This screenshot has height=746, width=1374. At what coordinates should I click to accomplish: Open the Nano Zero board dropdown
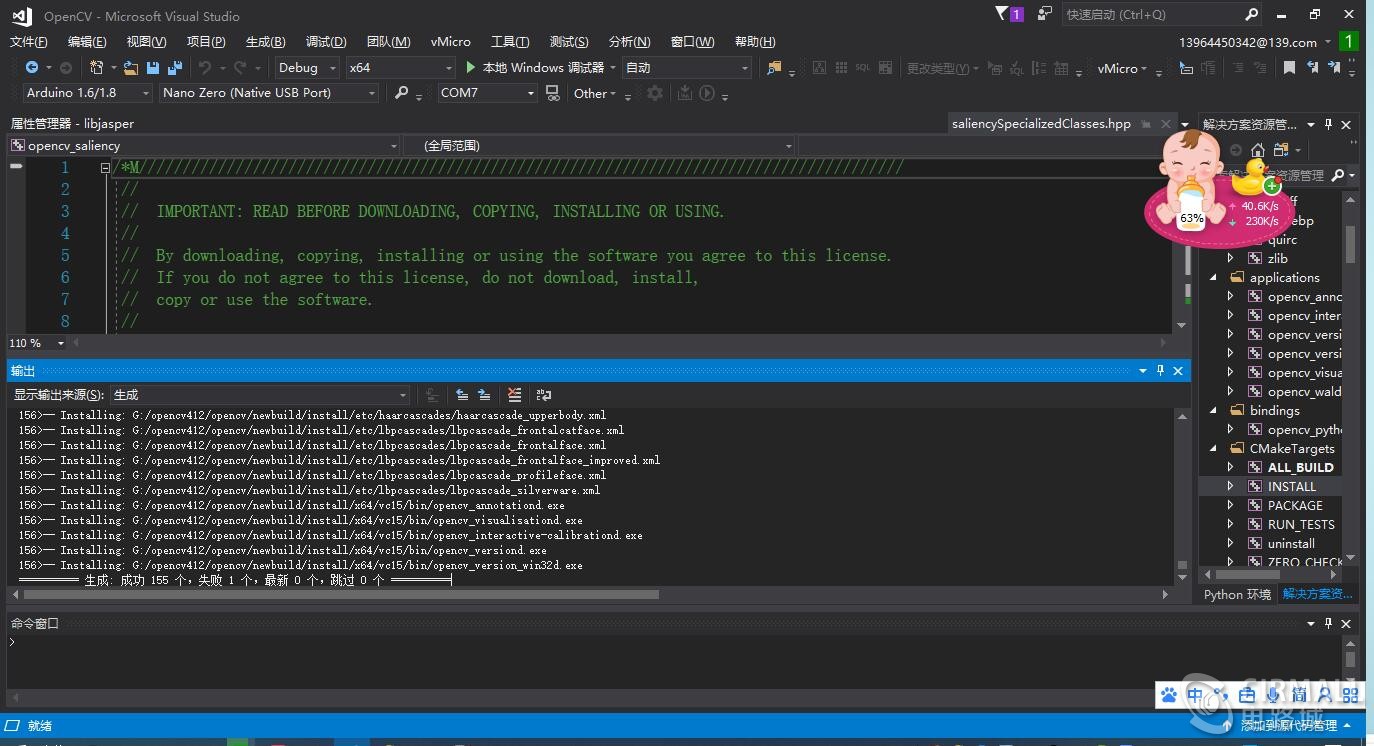tap(269, 93)
